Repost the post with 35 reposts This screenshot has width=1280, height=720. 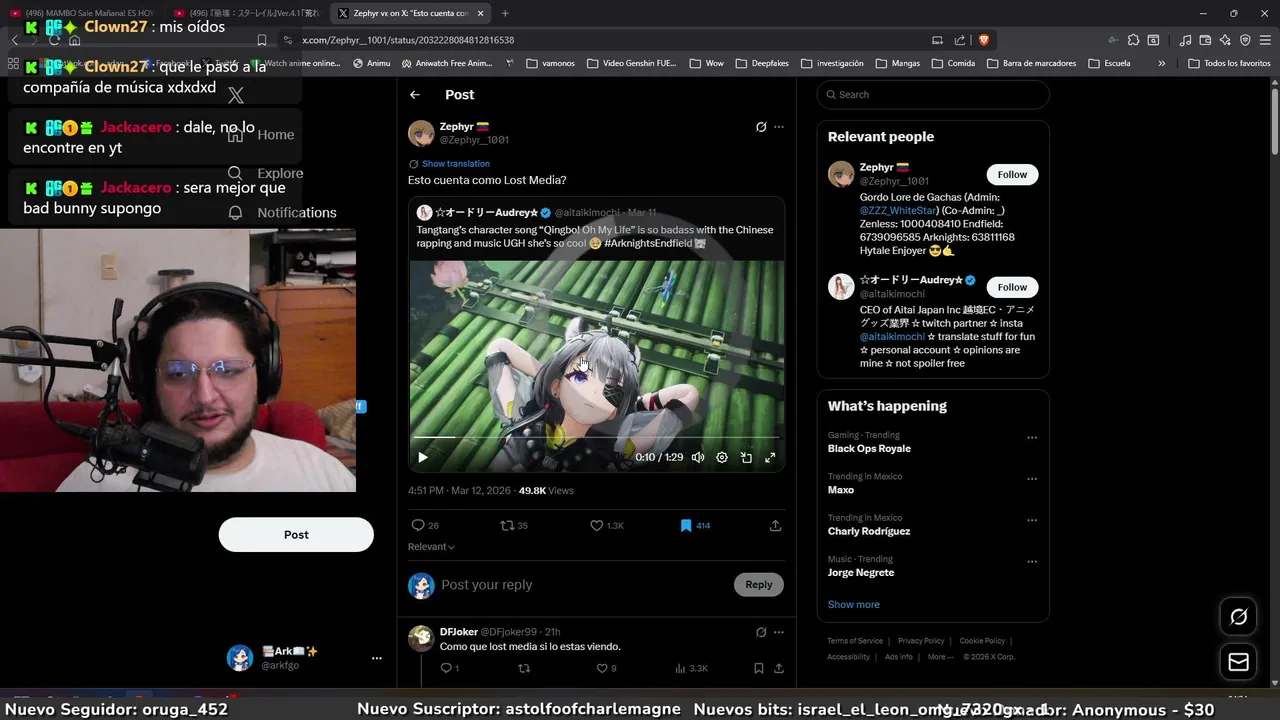tap(514, 525)
